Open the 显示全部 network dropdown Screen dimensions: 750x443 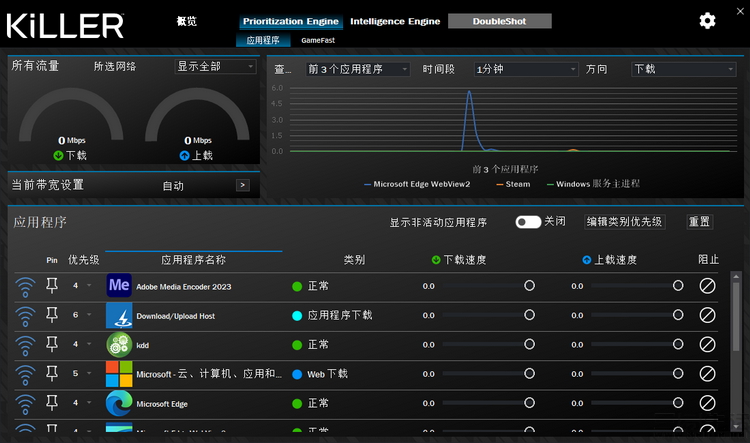[216, 67]
